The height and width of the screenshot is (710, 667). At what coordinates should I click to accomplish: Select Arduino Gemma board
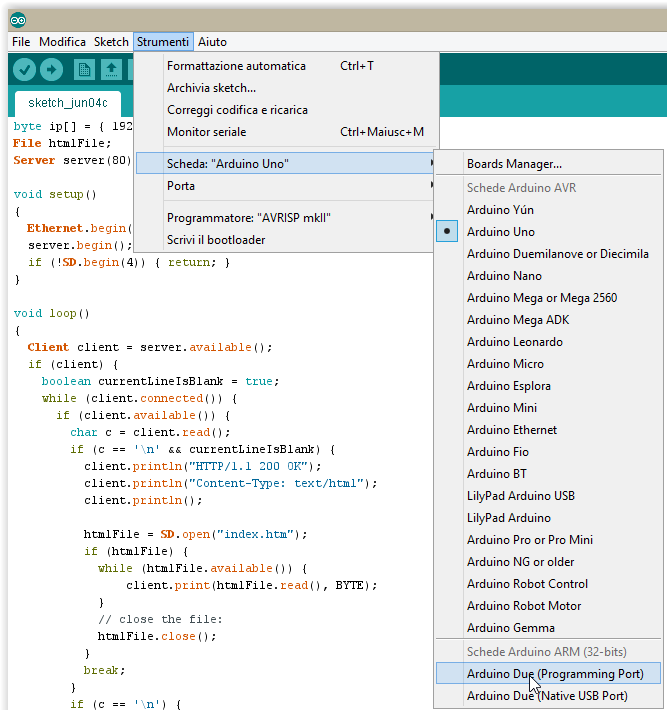click(548, 628)
